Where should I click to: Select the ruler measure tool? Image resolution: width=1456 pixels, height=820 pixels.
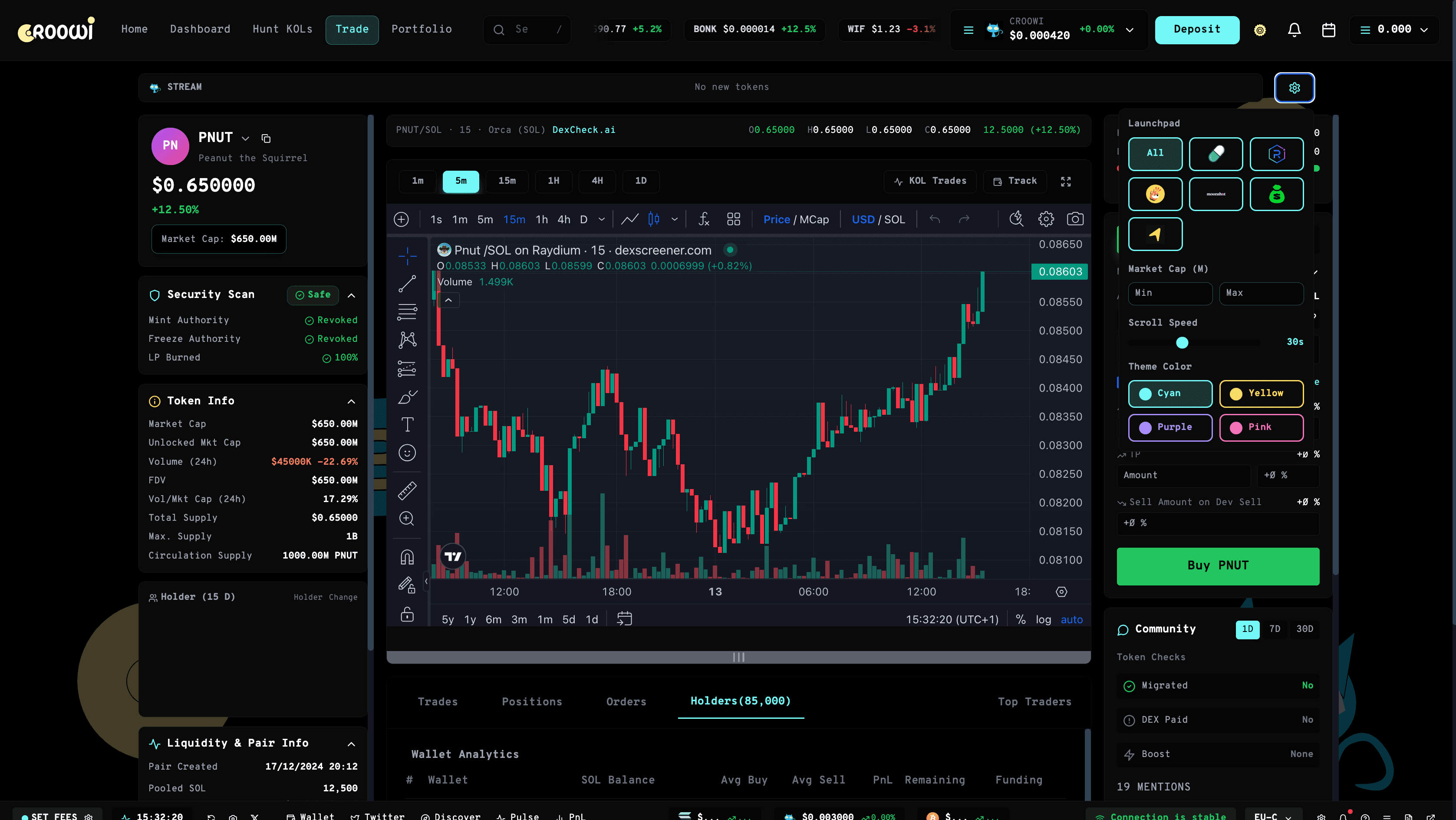pos(407,490)
